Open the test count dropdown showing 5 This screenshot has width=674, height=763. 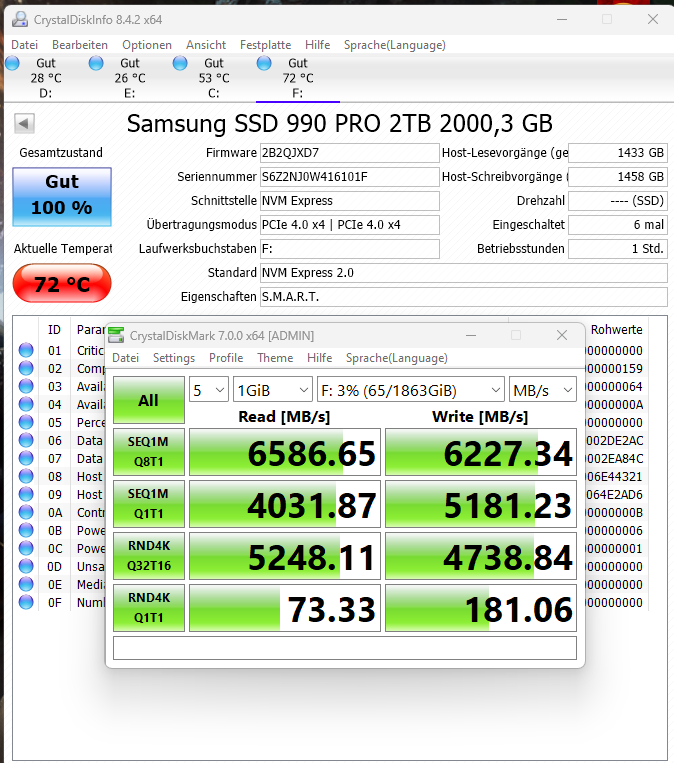(x=209, y=390)
